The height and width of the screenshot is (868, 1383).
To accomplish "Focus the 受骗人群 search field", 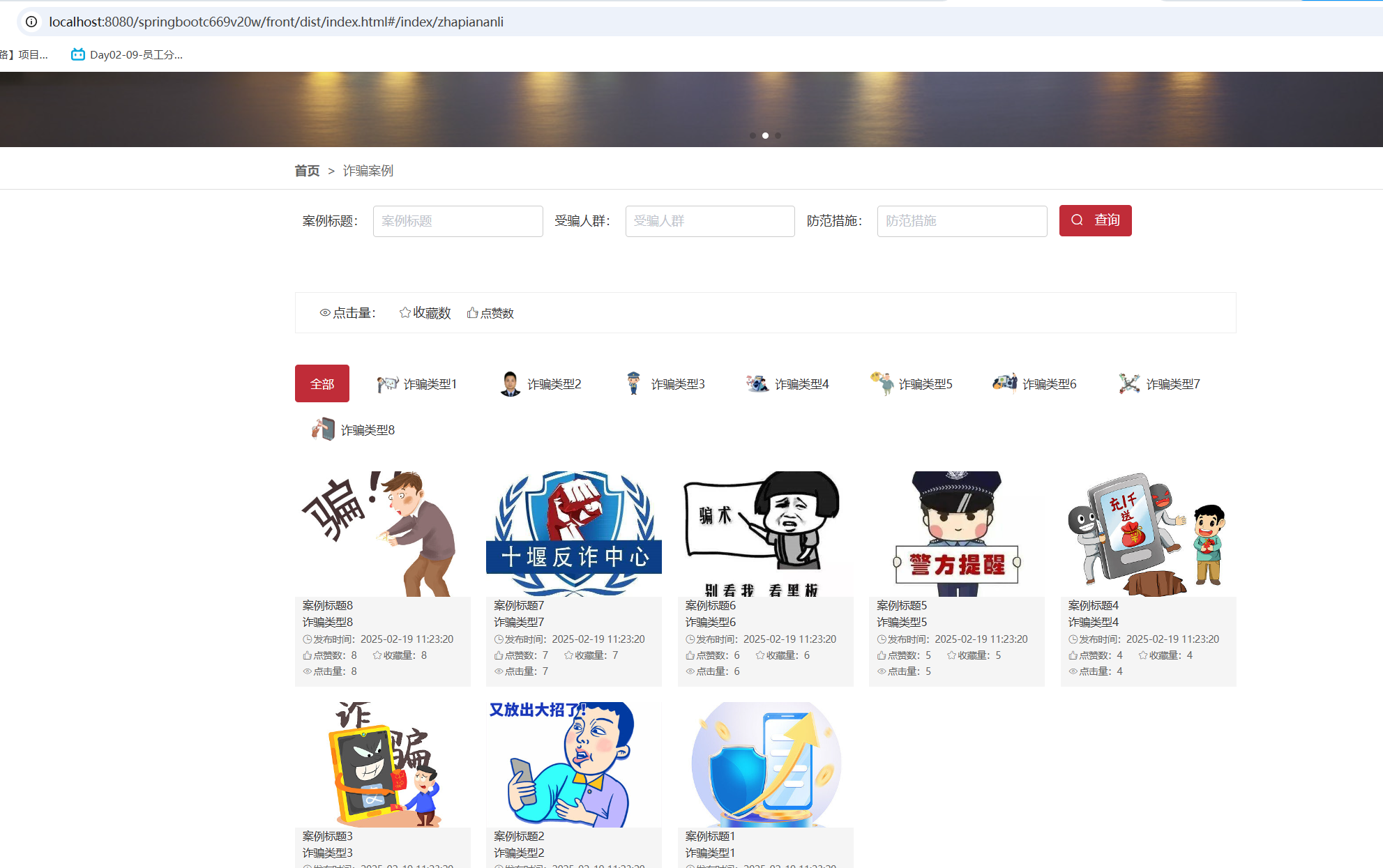I will (x=709, y=221).
